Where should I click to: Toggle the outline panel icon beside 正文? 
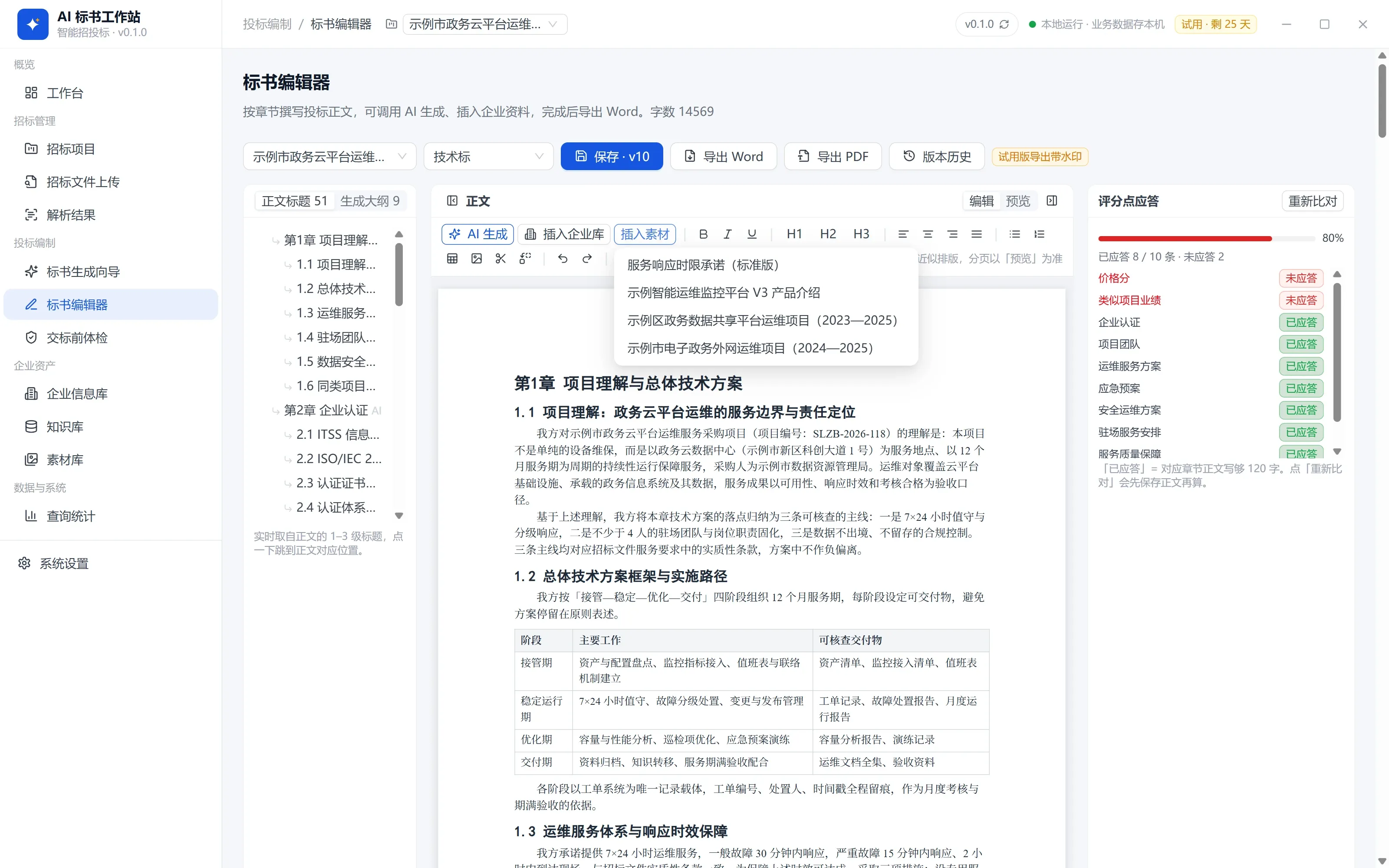pyautogui.click(x=452, y=201)
